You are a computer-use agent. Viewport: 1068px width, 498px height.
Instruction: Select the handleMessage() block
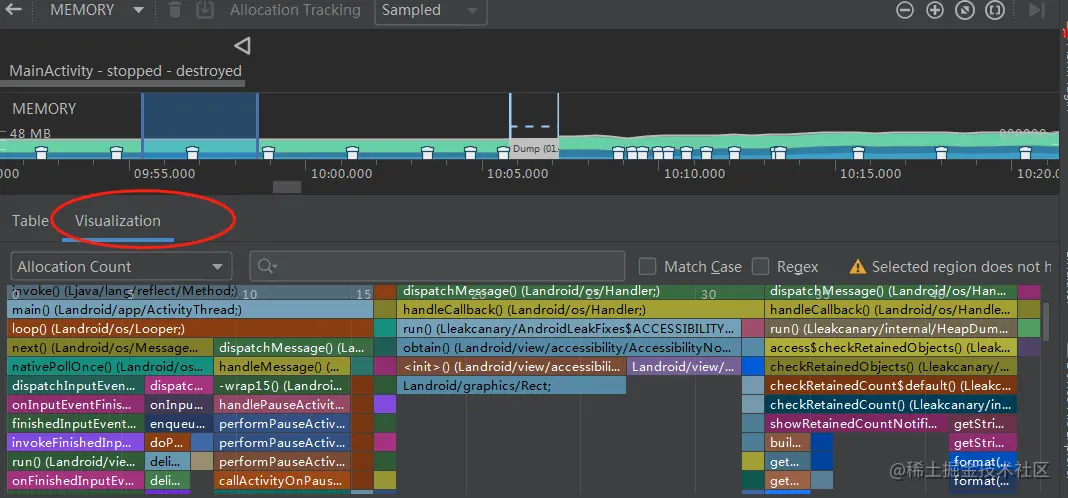[282, 367]
